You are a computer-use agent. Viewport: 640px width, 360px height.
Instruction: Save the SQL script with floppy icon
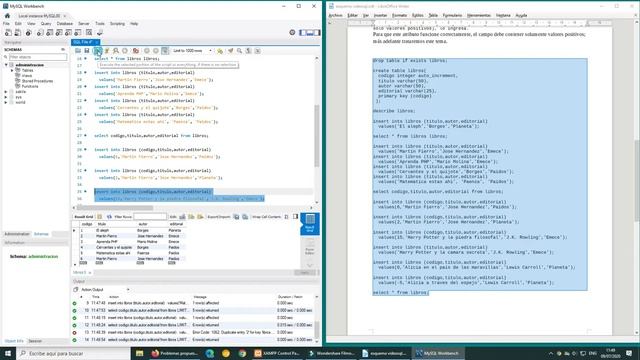point(87,51)
